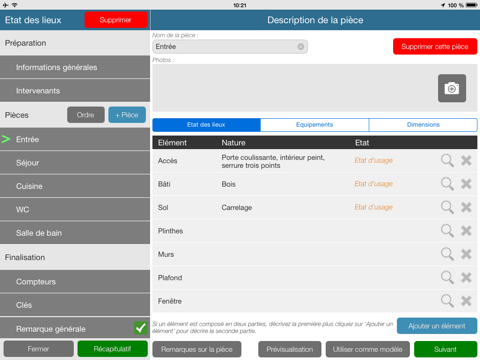Click the Murs element name
480x360 pixels.
click(x=166, y=254)
